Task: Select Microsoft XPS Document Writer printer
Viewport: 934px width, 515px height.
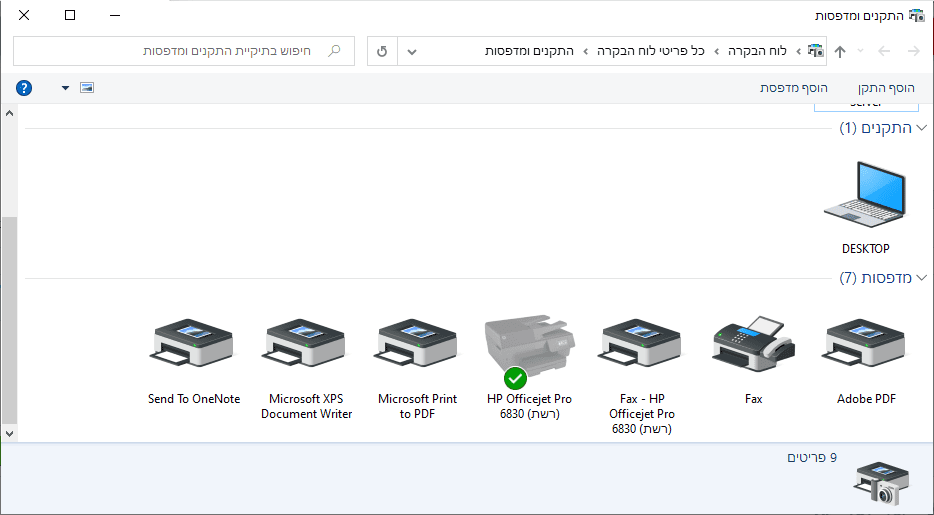Action: tap(305, 344)
